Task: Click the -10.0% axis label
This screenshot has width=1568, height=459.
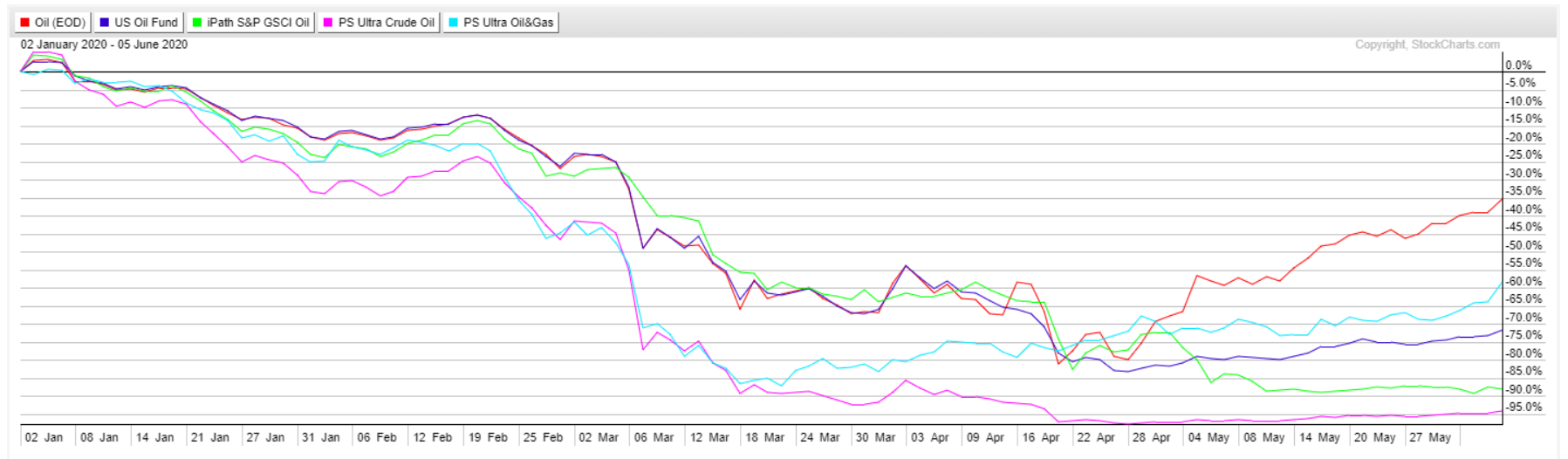Action: [x=1523, y=101]
